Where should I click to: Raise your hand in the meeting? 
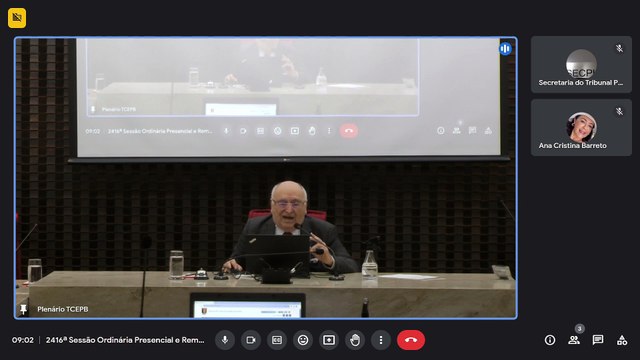tap(355, 340)
